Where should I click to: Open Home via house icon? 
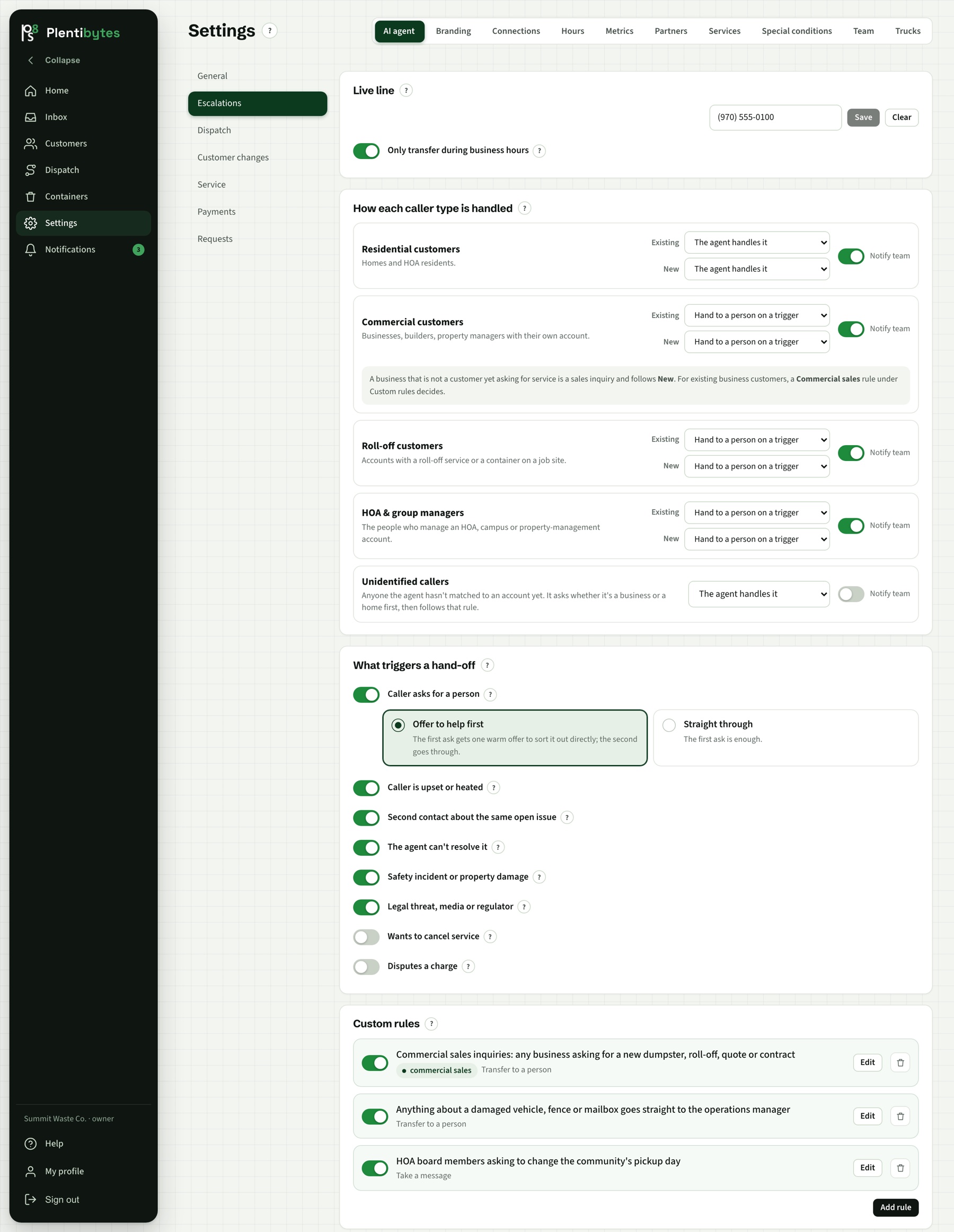coord(30,91)
